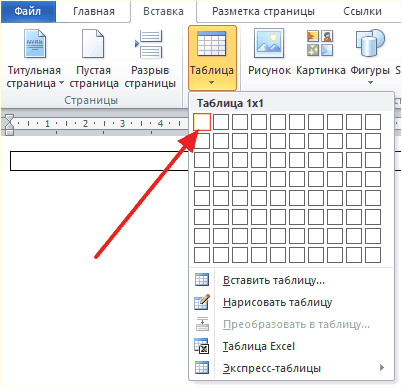Insert a Рисунок from file

tap(269, 52)
